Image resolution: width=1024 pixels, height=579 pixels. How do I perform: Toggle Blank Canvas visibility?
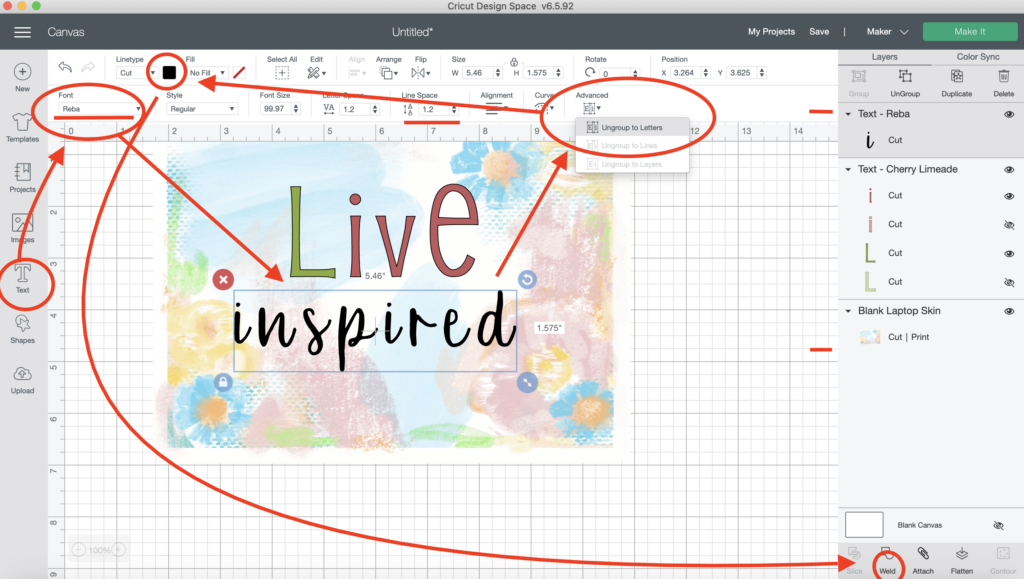999,525
